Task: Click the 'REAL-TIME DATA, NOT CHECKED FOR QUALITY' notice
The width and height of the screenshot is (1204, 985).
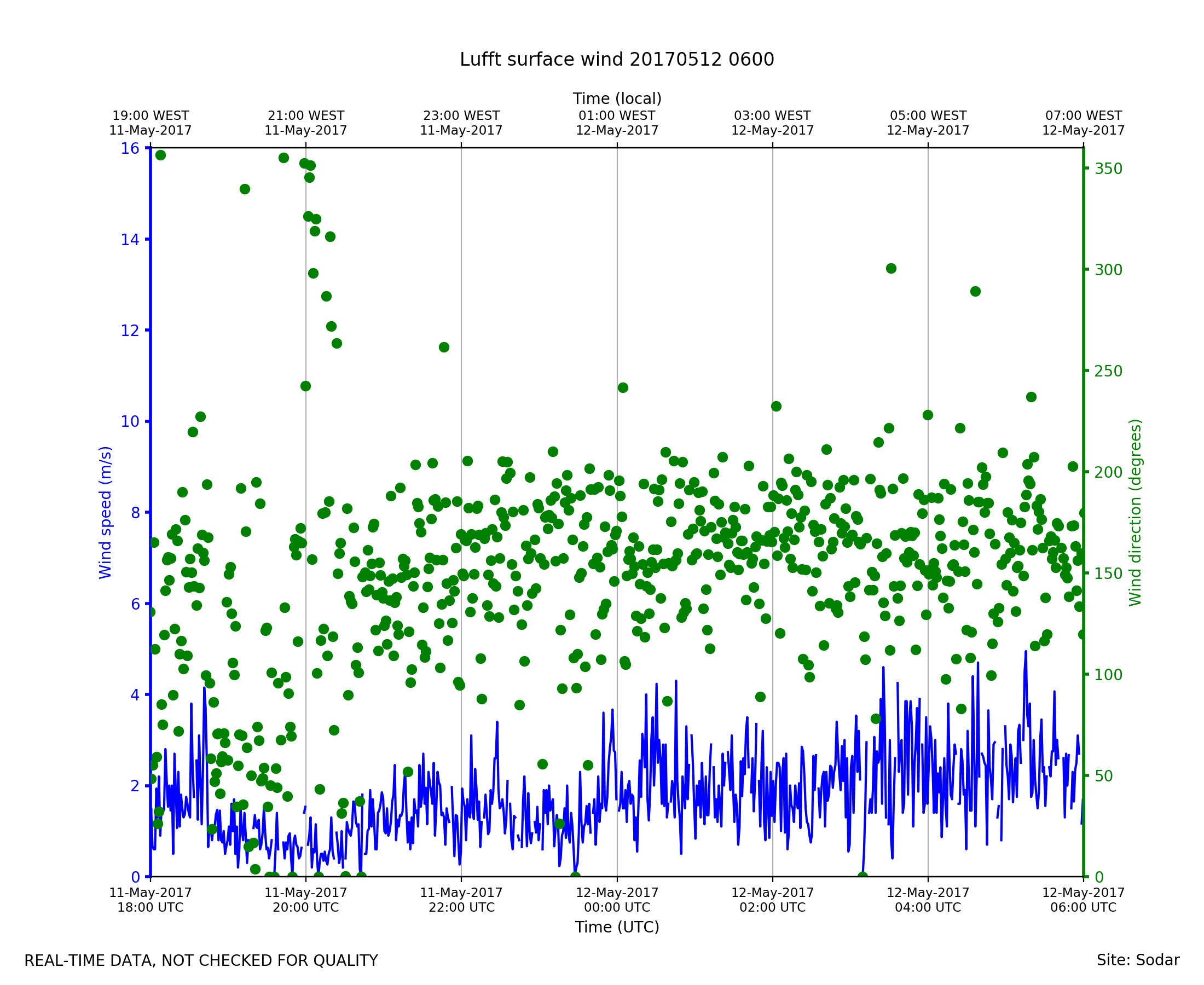Action: coord(201,960)
